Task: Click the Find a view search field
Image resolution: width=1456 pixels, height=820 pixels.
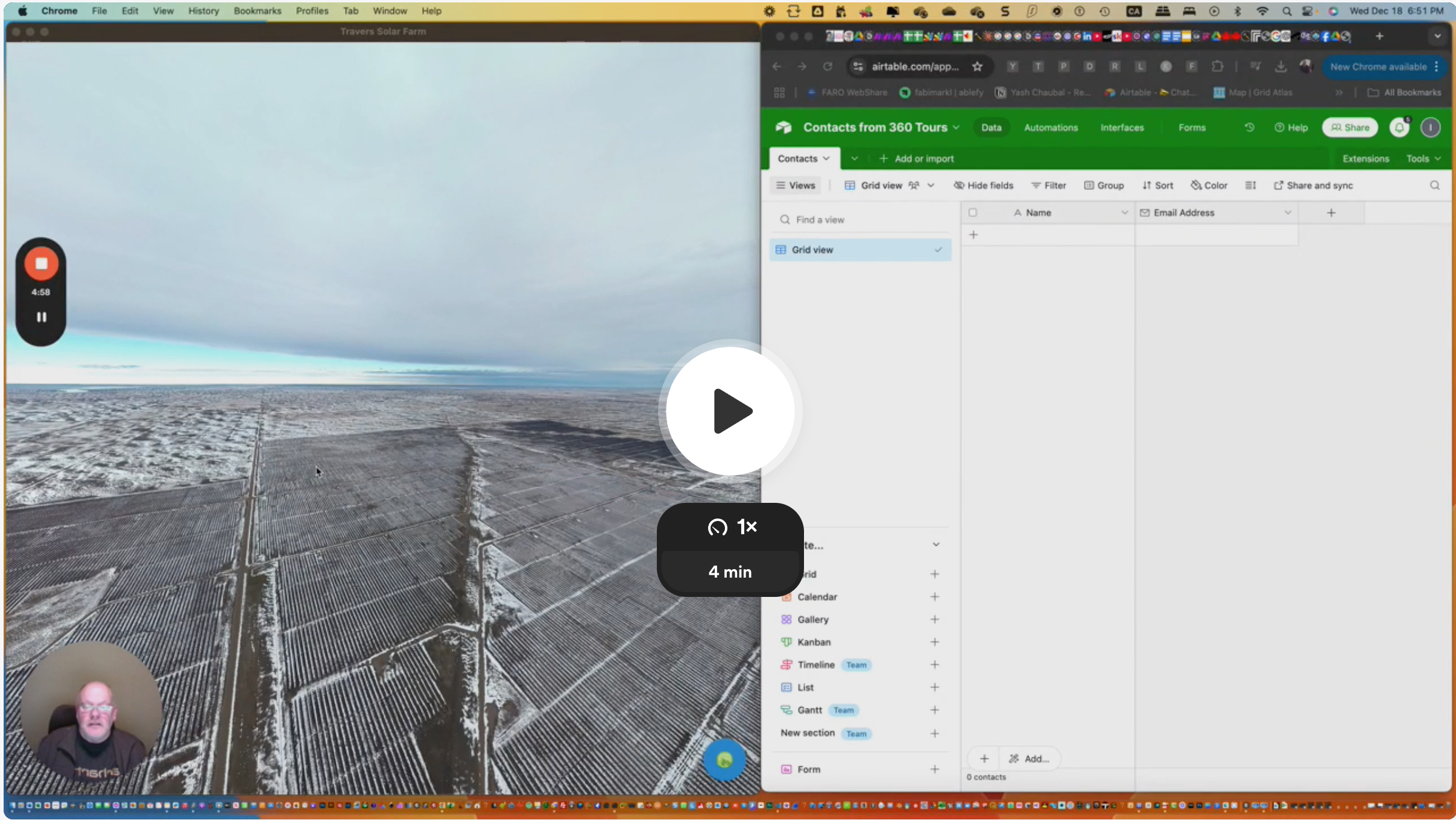Action: click(x=861, y=219)
